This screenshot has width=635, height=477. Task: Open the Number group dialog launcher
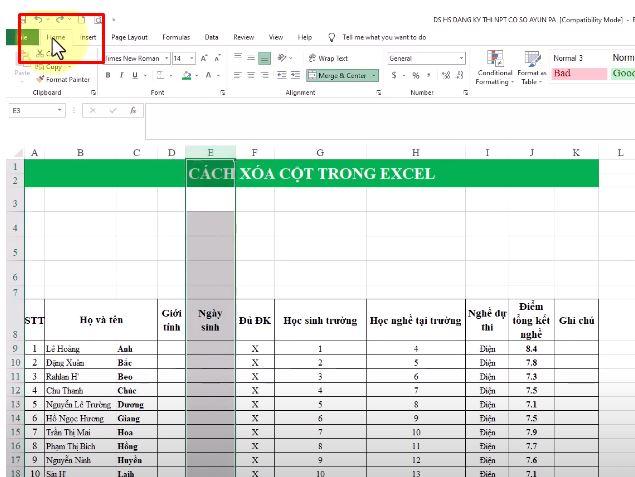click(466, 93)
